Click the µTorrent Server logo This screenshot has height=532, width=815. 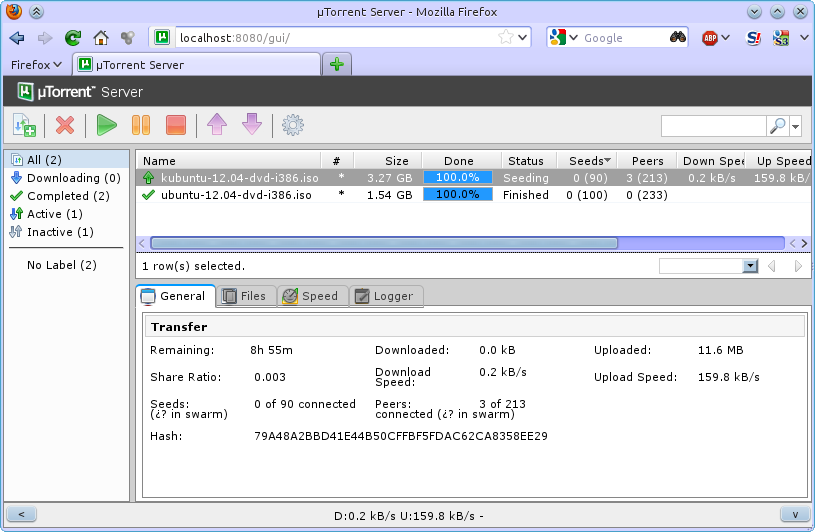[x=80, y=92]
